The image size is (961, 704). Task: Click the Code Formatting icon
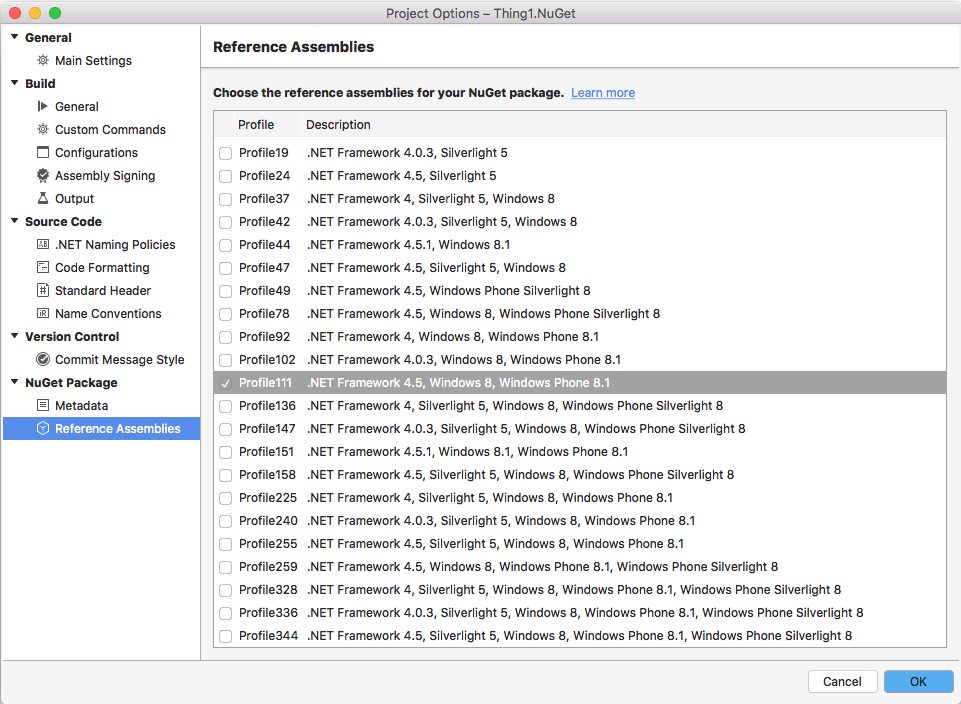coord(42,267)
